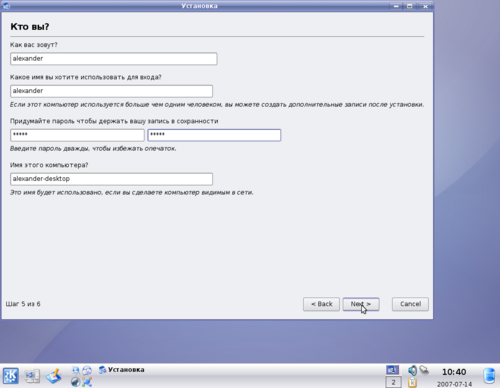Click the first password field
Screen dimensions: 500x388
pyautogui.click(x=77, y=135)
